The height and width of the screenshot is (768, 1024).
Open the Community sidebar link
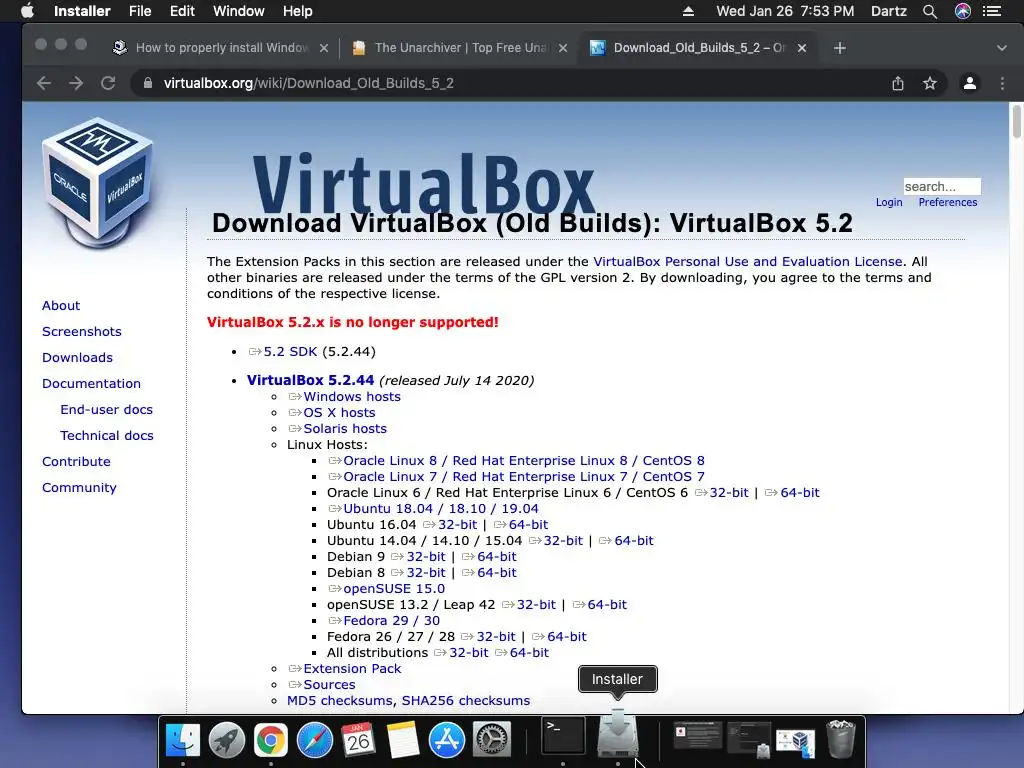click(79, 488)
